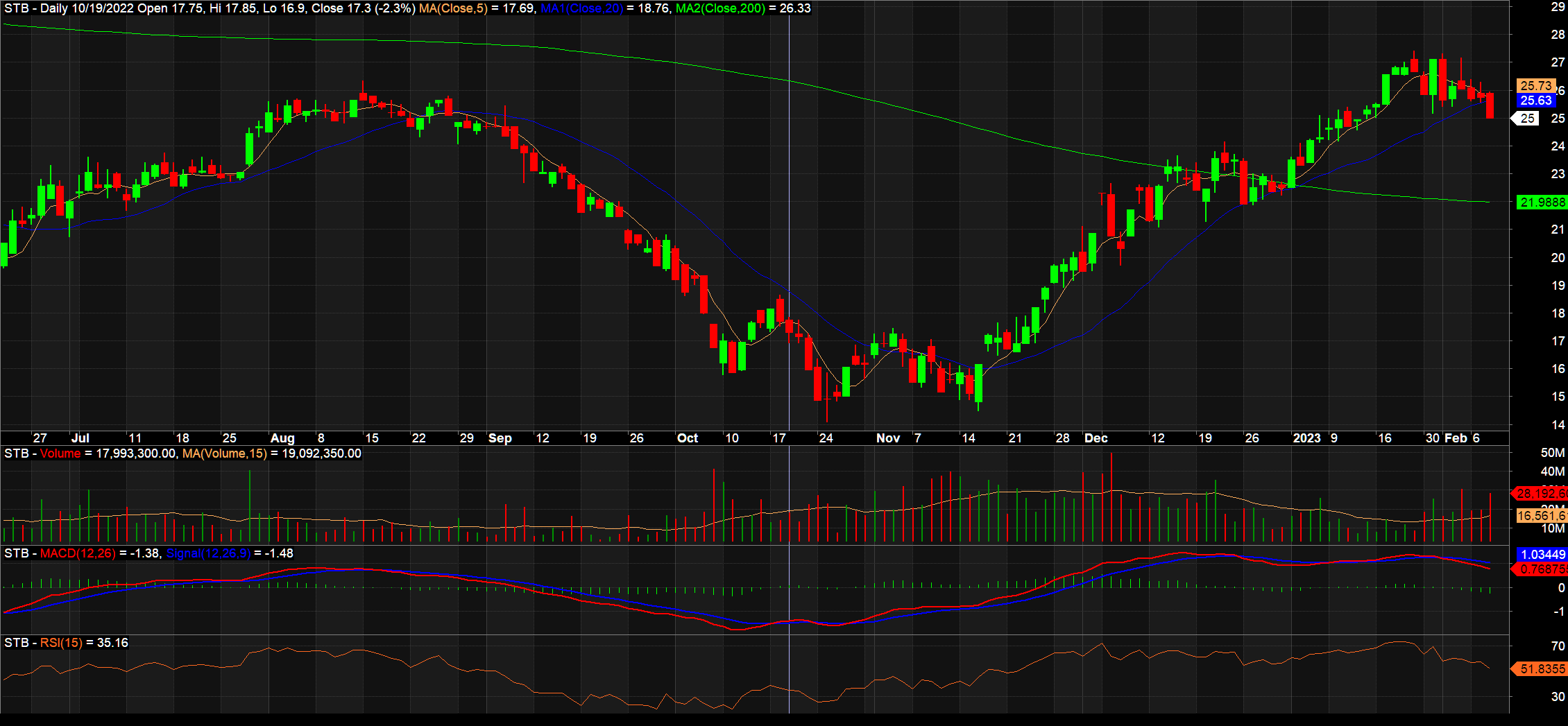
Task: Click the orange 51.8355 RSI value tag
Action: pos(1539,669)
